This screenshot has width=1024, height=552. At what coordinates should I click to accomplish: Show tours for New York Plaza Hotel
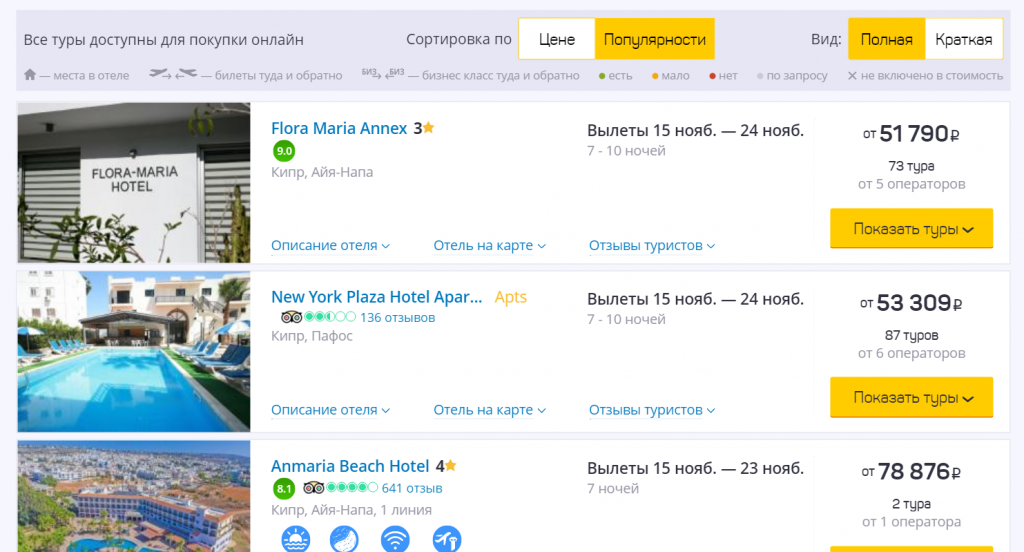(912, 397)
